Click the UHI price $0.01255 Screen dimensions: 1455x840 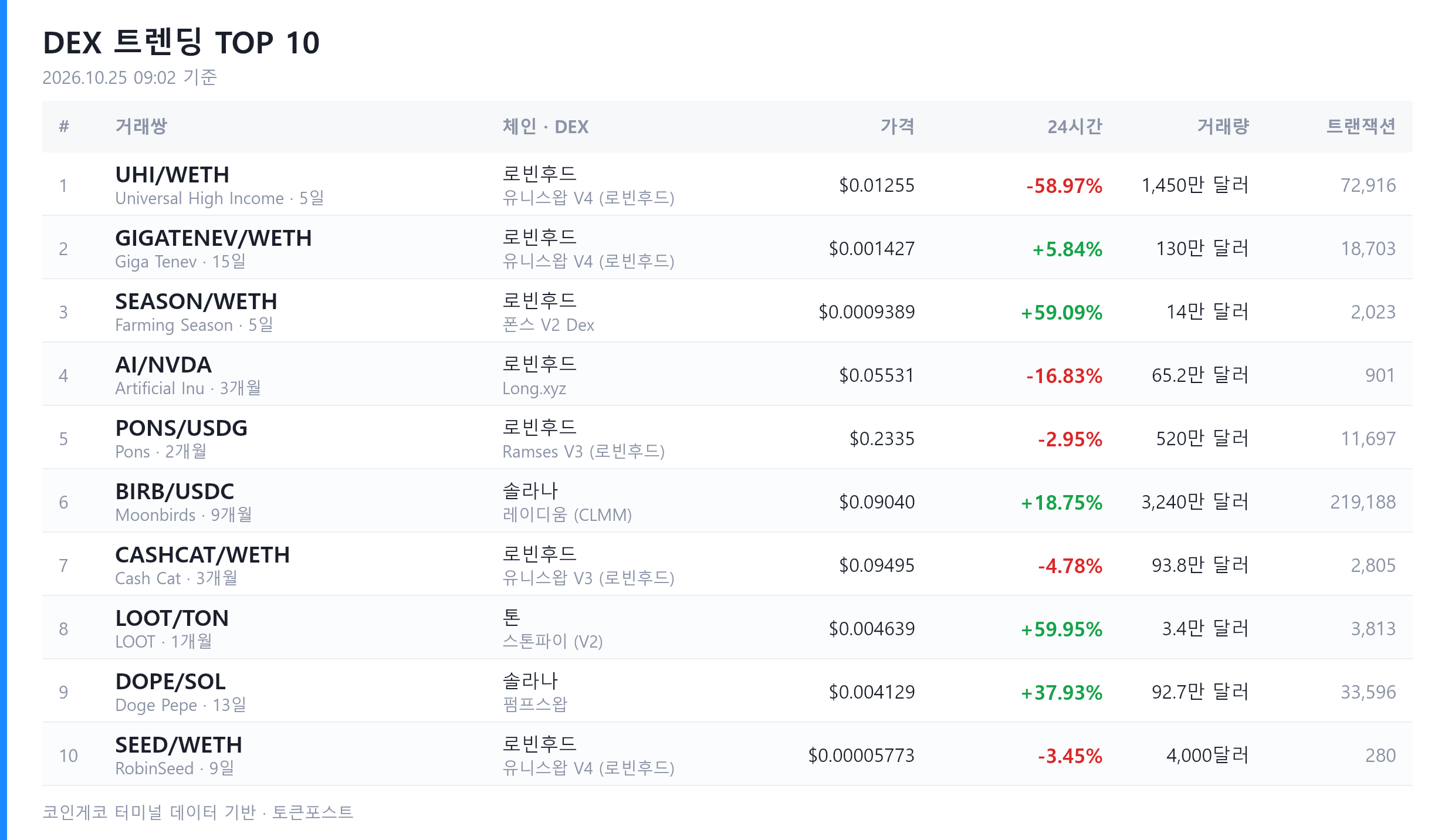877,185
